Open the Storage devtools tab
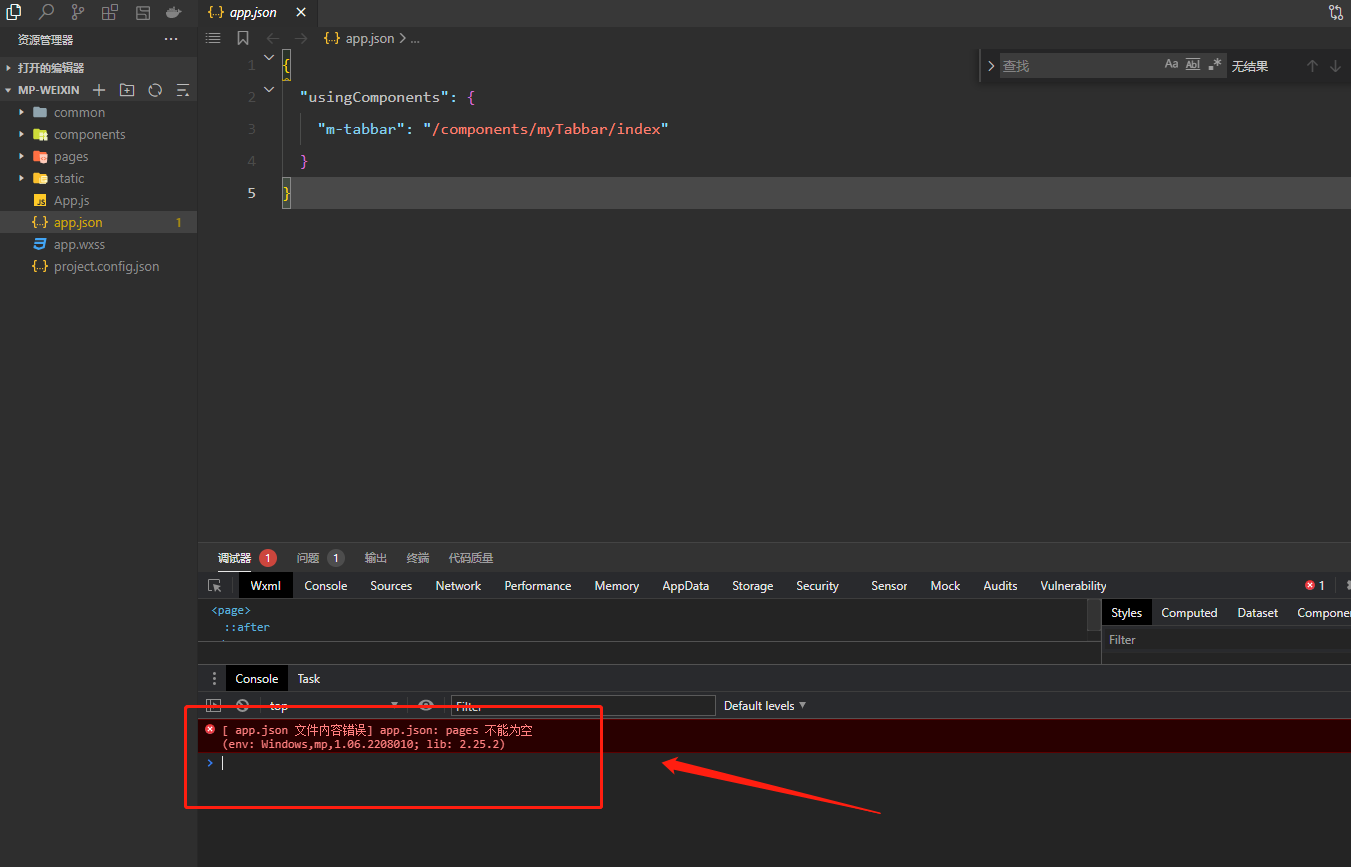Viewport: 1351px width, 867px height. [x=753, y=586]
